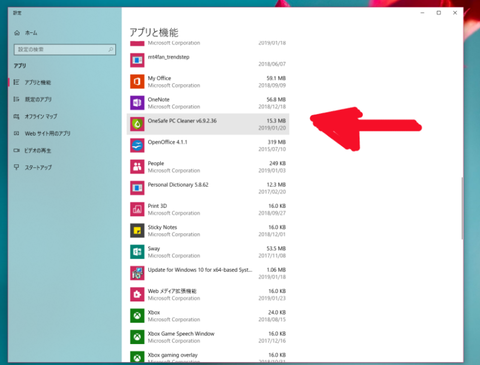
Task: Select the 'mt4fan_trendstep' app name
Action: click(168, 57)
